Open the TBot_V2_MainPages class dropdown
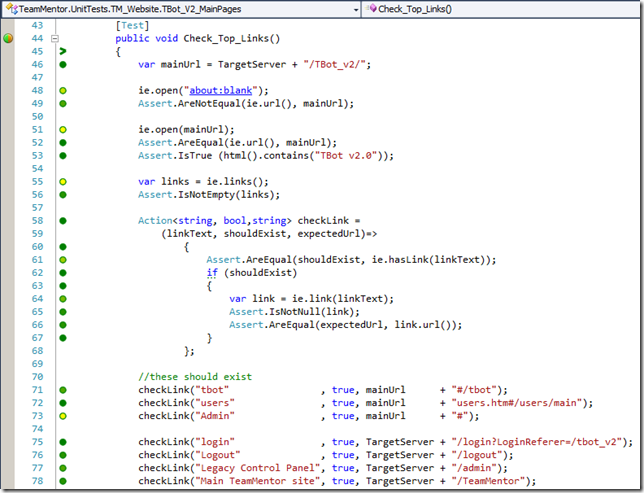The width and height of the screenshot is (644, 493). 353,9
